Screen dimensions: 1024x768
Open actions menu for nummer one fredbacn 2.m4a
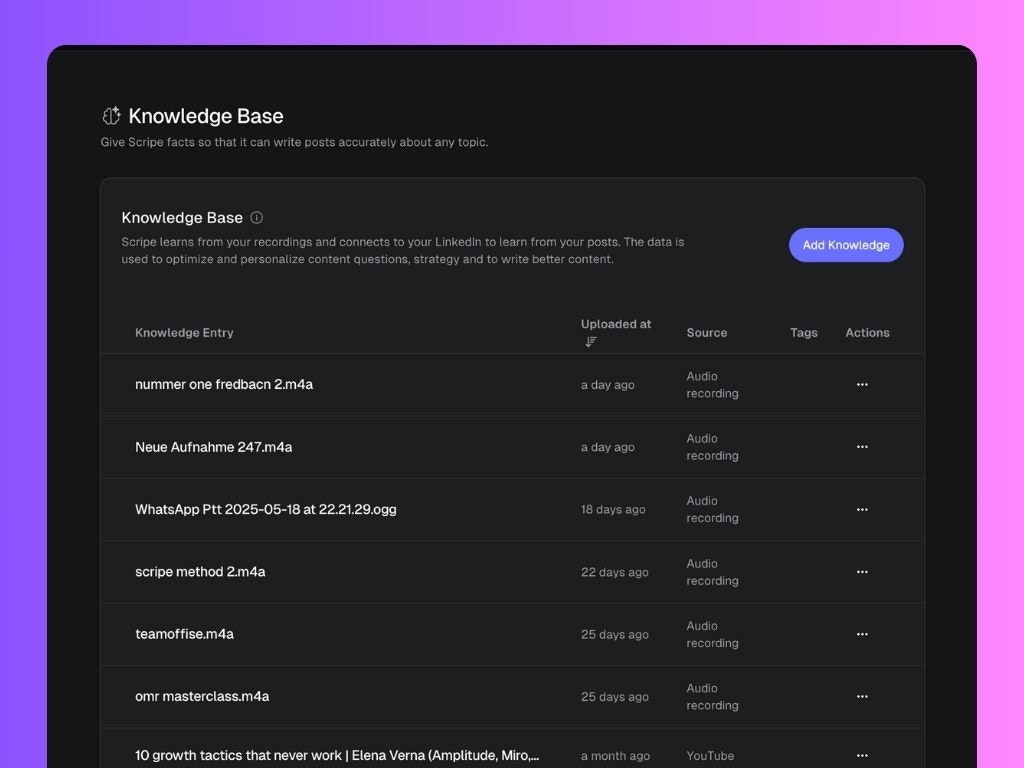point(862,385)
